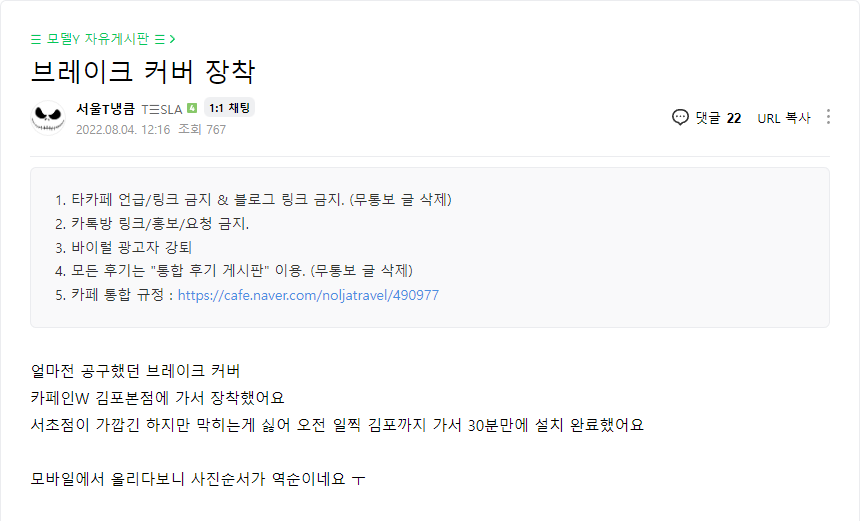860x521 pixels.
Task: Click the green member grade badge icon
Action: tap(192, 108)
